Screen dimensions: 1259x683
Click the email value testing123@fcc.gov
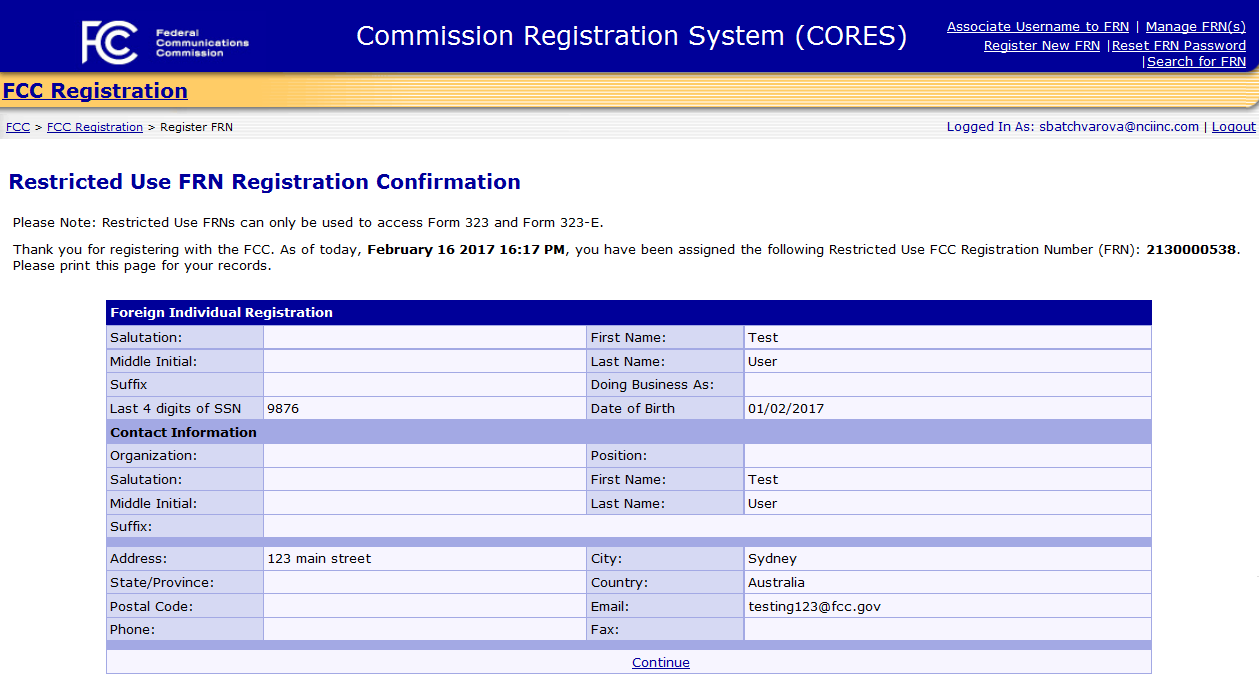point(814,607)
